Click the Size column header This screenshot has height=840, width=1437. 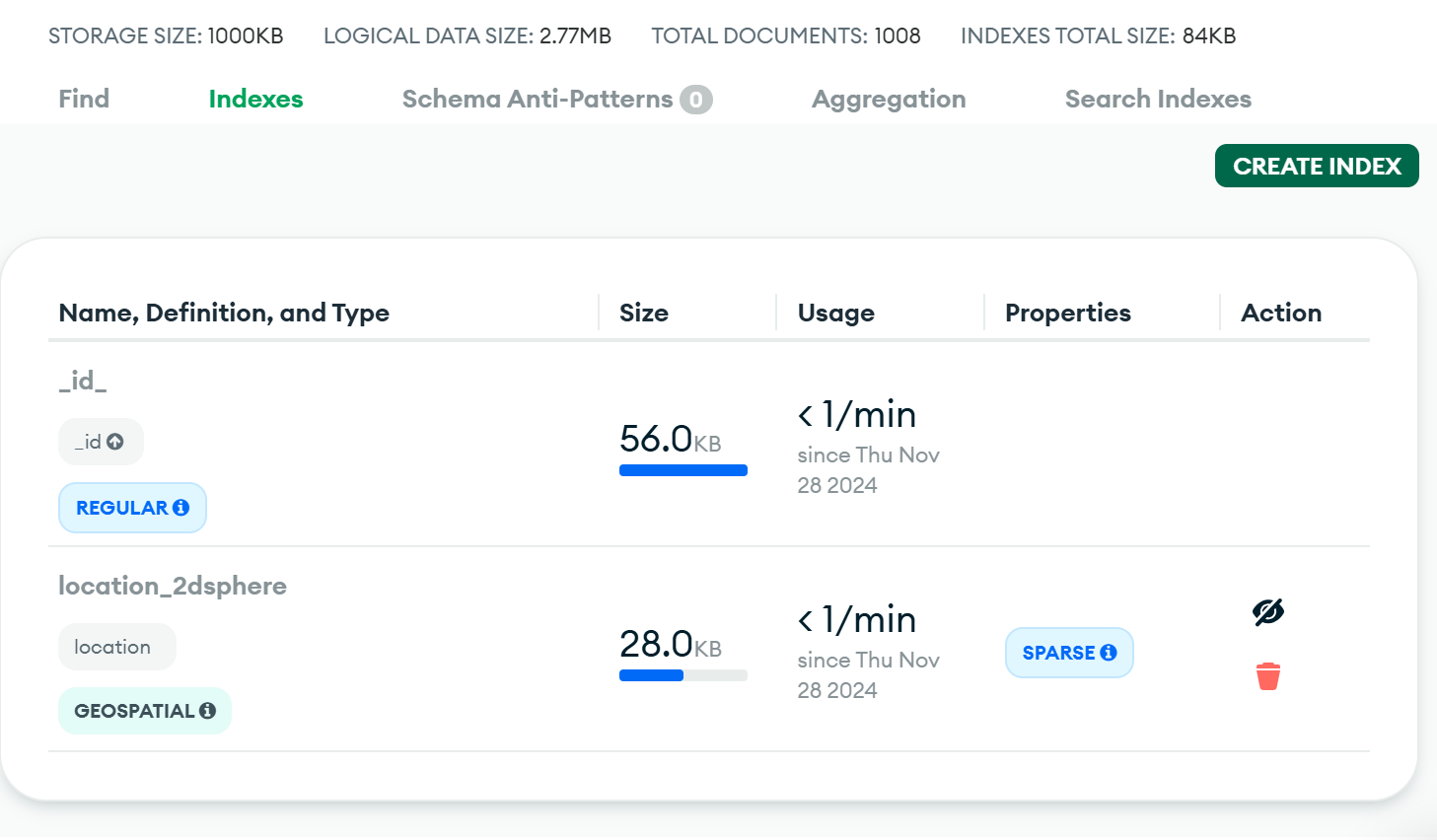[x=643, y=313]
